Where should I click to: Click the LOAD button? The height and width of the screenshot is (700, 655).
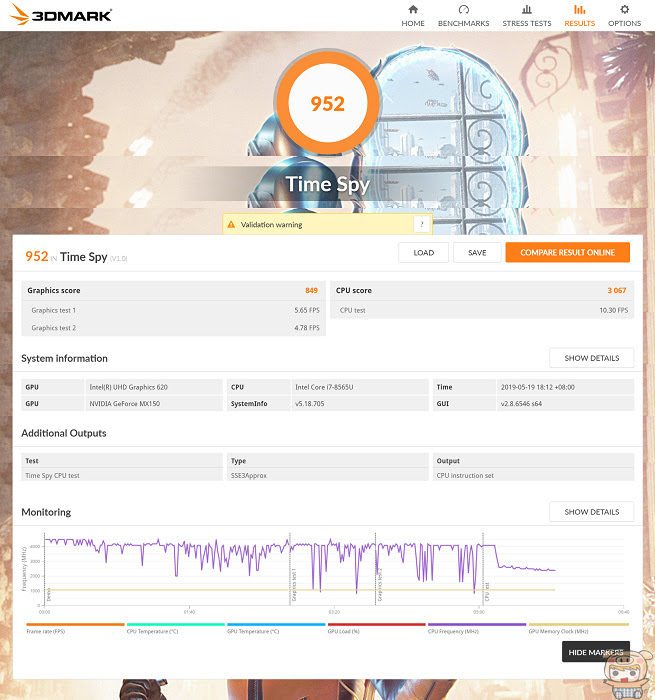point(423,253)
